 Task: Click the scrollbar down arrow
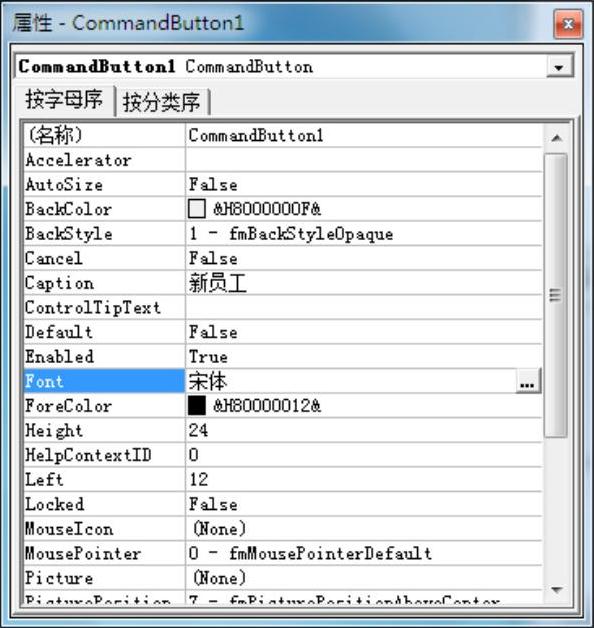pos(556,590)
